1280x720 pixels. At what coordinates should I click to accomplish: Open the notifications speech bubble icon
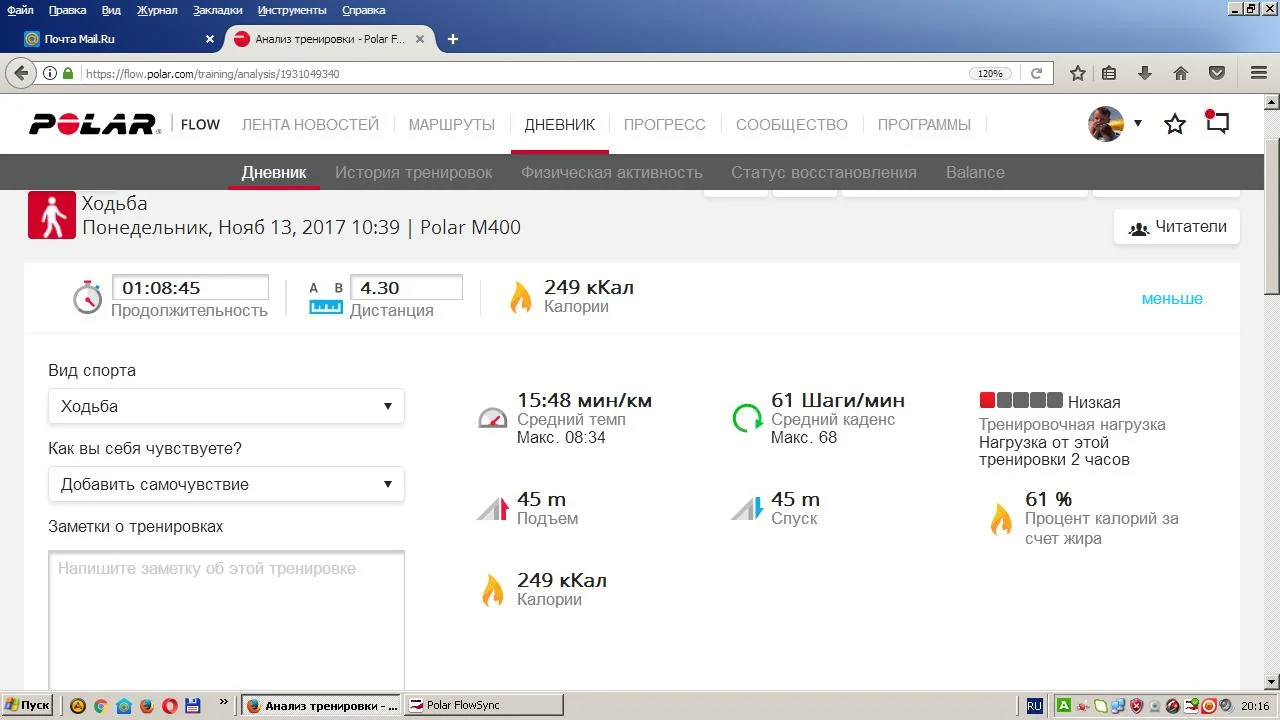tap(1217, 123)
